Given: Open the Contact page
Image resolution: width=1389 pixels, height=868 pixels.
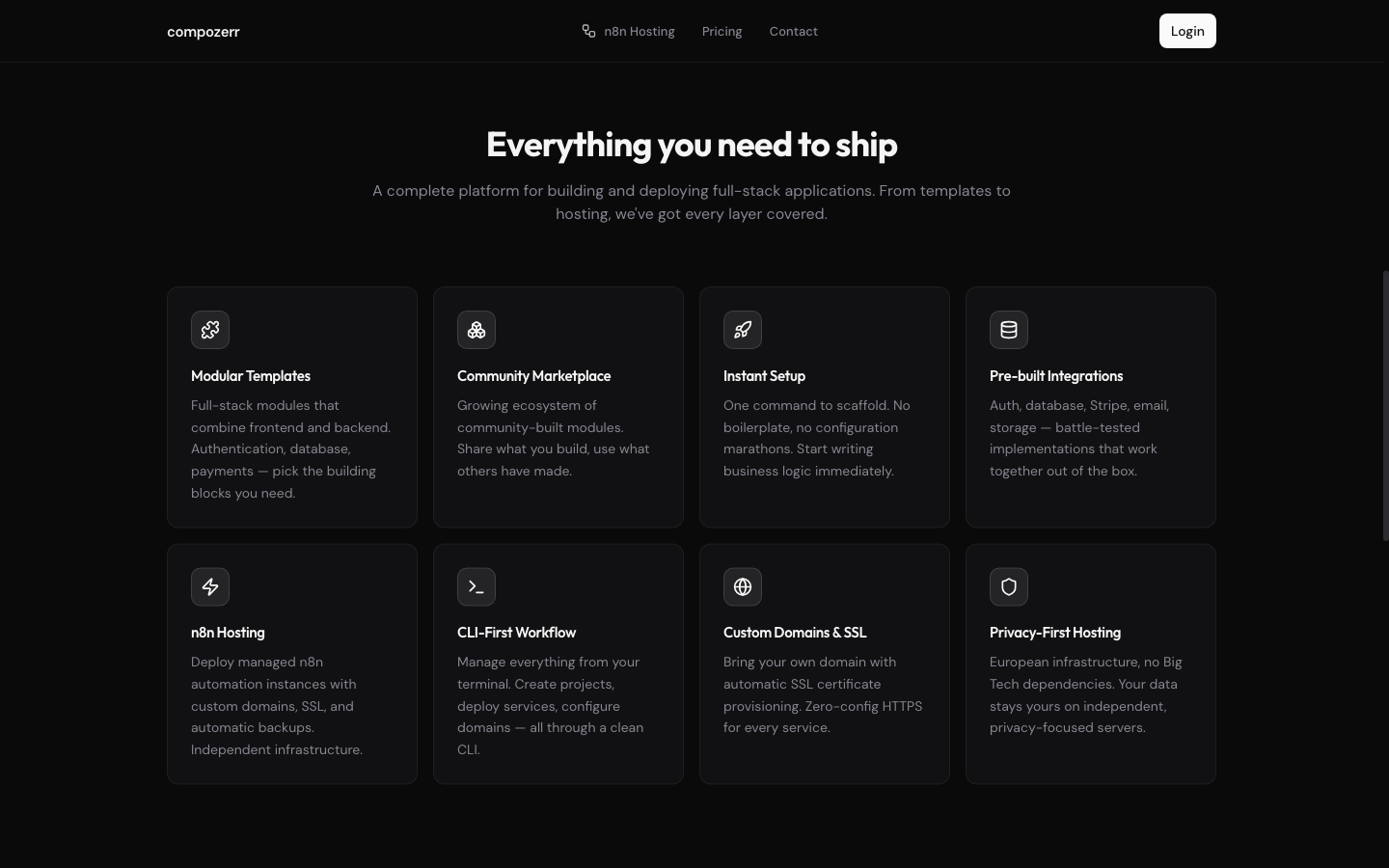Looking at the screenshot, I should 793,31.
